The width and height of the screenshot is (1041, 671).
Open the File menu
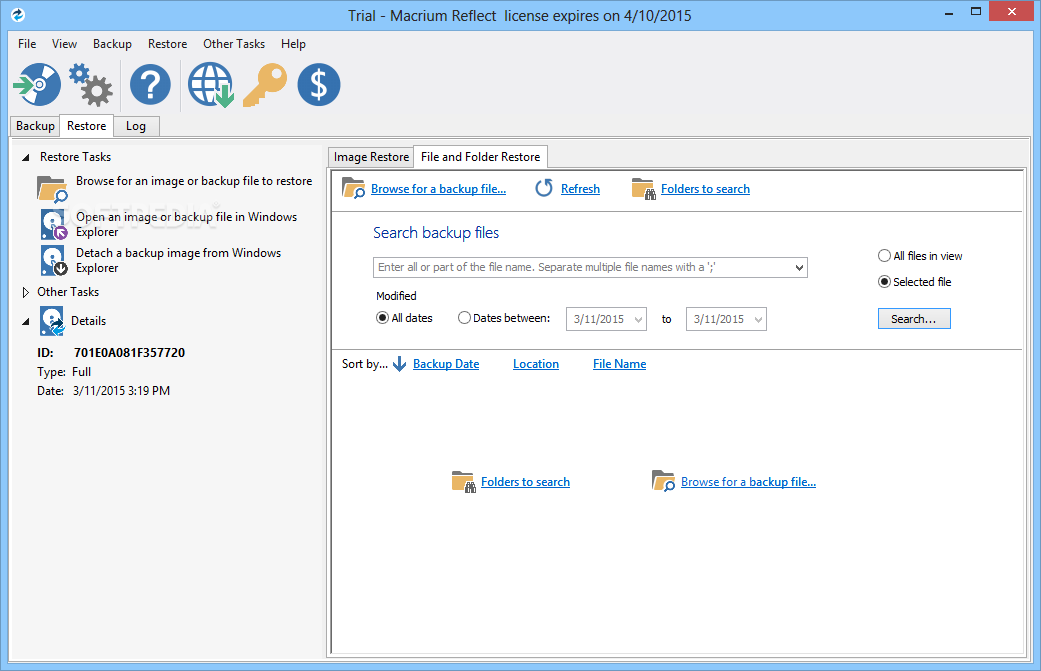coord(27,44)
